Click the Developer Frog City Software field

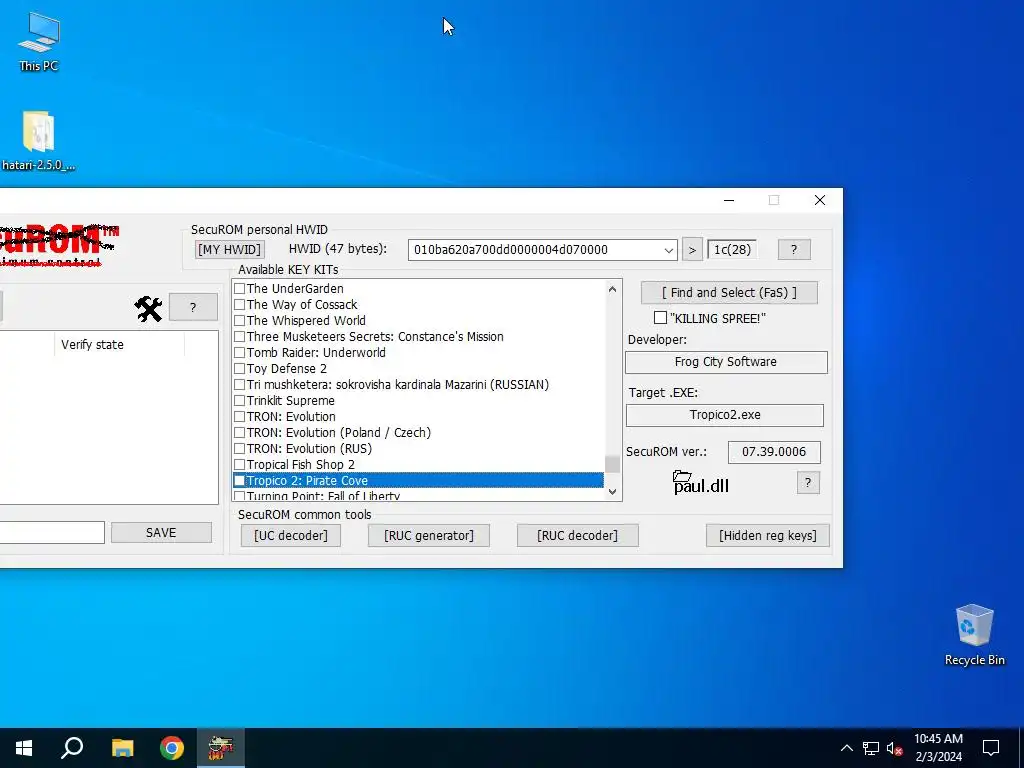point(726,362)
